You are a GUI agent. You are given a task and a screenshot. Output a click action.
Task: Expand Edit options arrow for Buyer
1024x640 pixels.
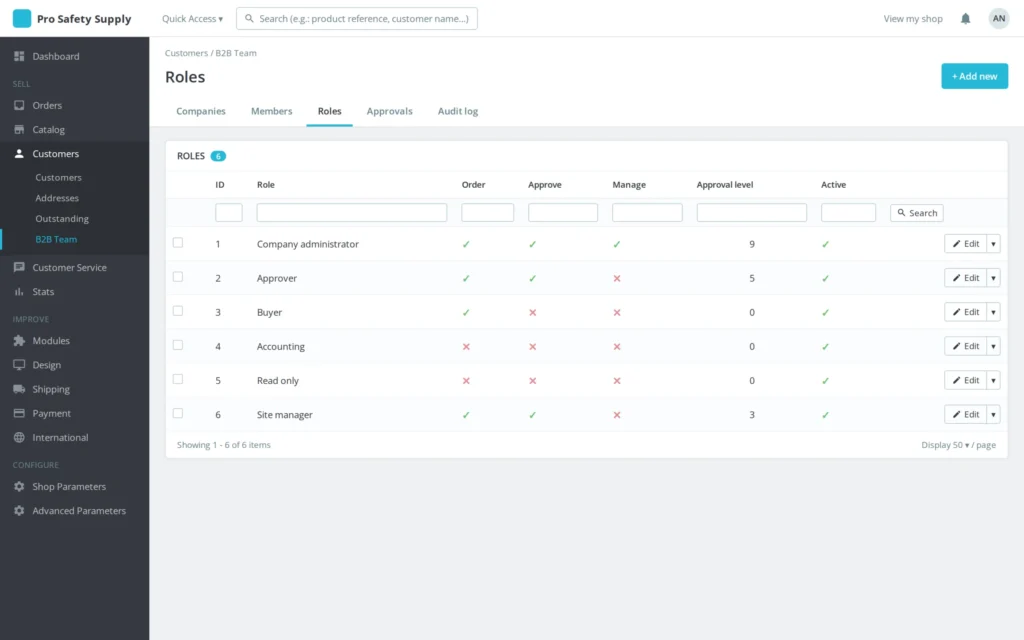[x=993, y=312]
